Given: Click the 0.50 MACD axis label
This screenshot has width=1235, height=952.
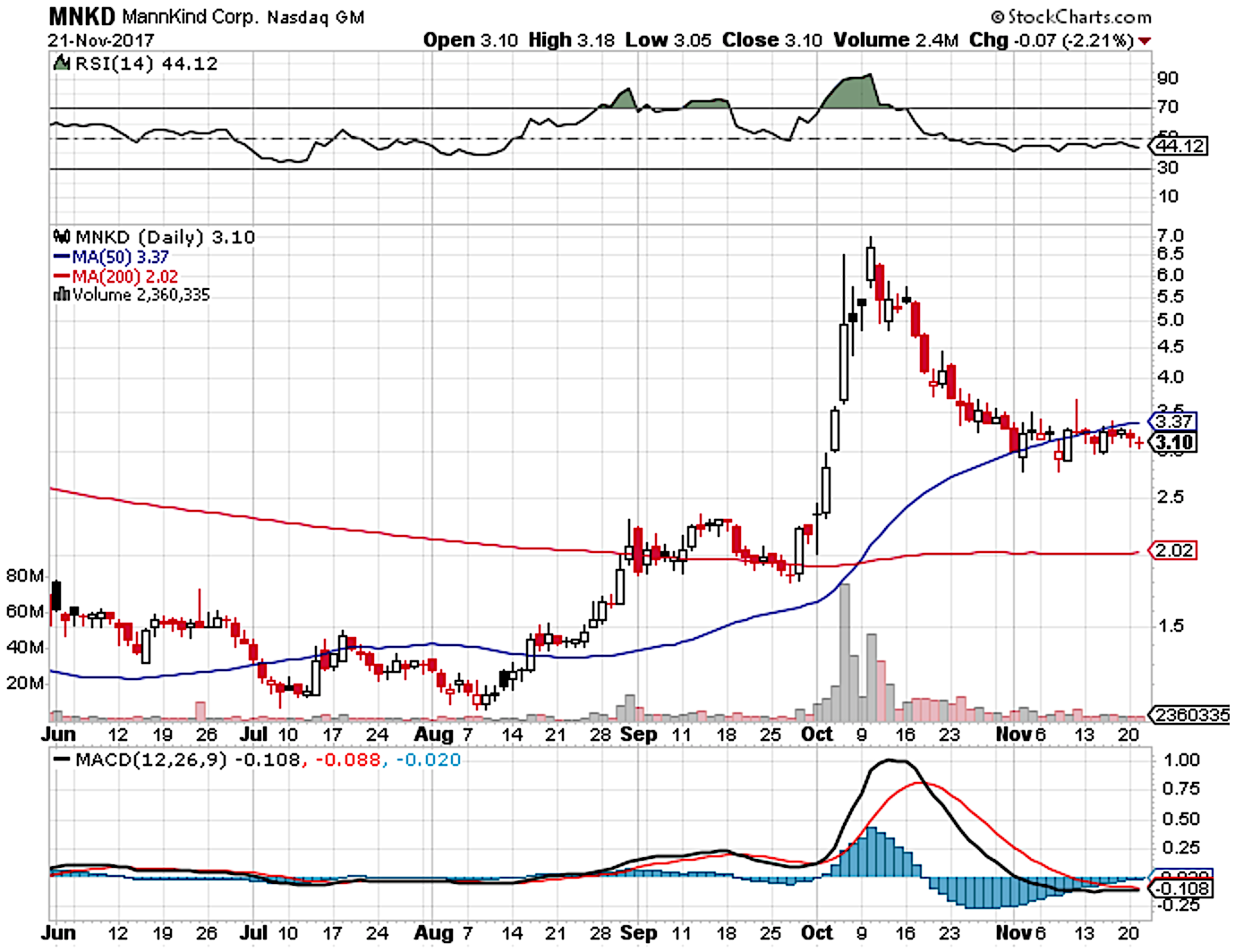Looking at the screenshot, I should (1183, 819).
